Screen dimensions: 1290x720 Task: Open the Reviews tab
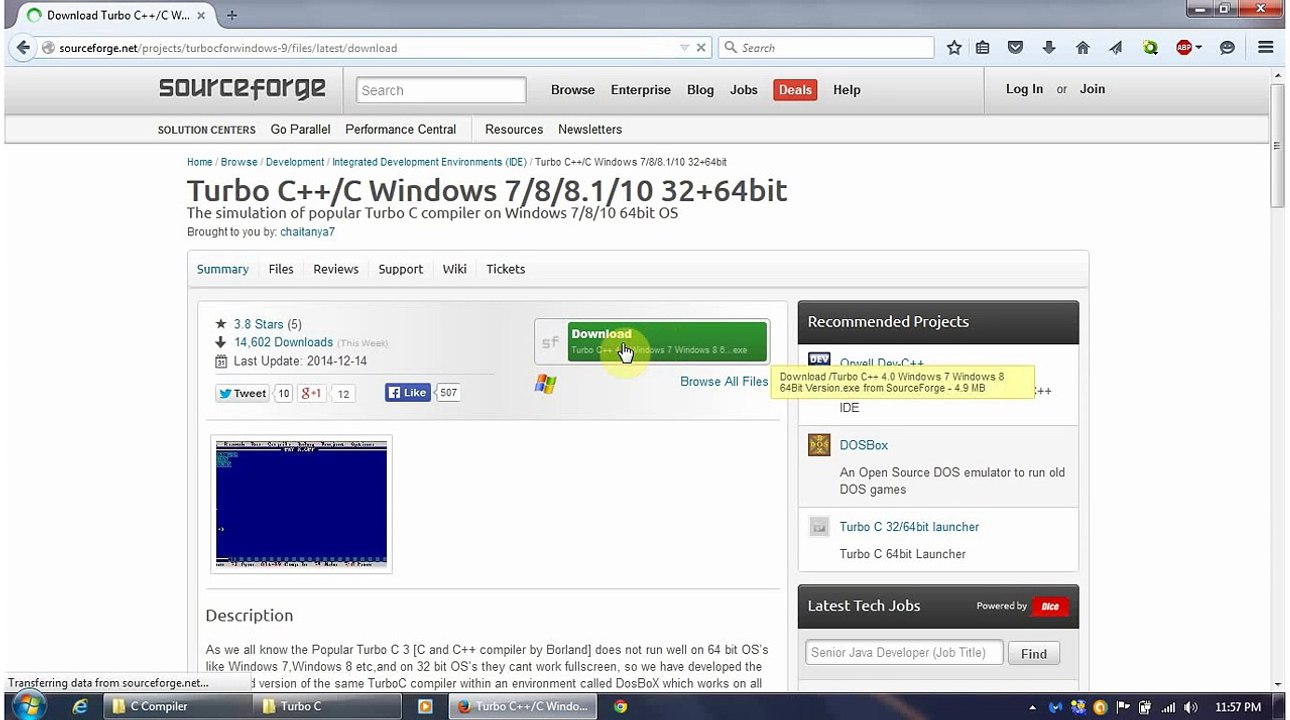(336, 269)
